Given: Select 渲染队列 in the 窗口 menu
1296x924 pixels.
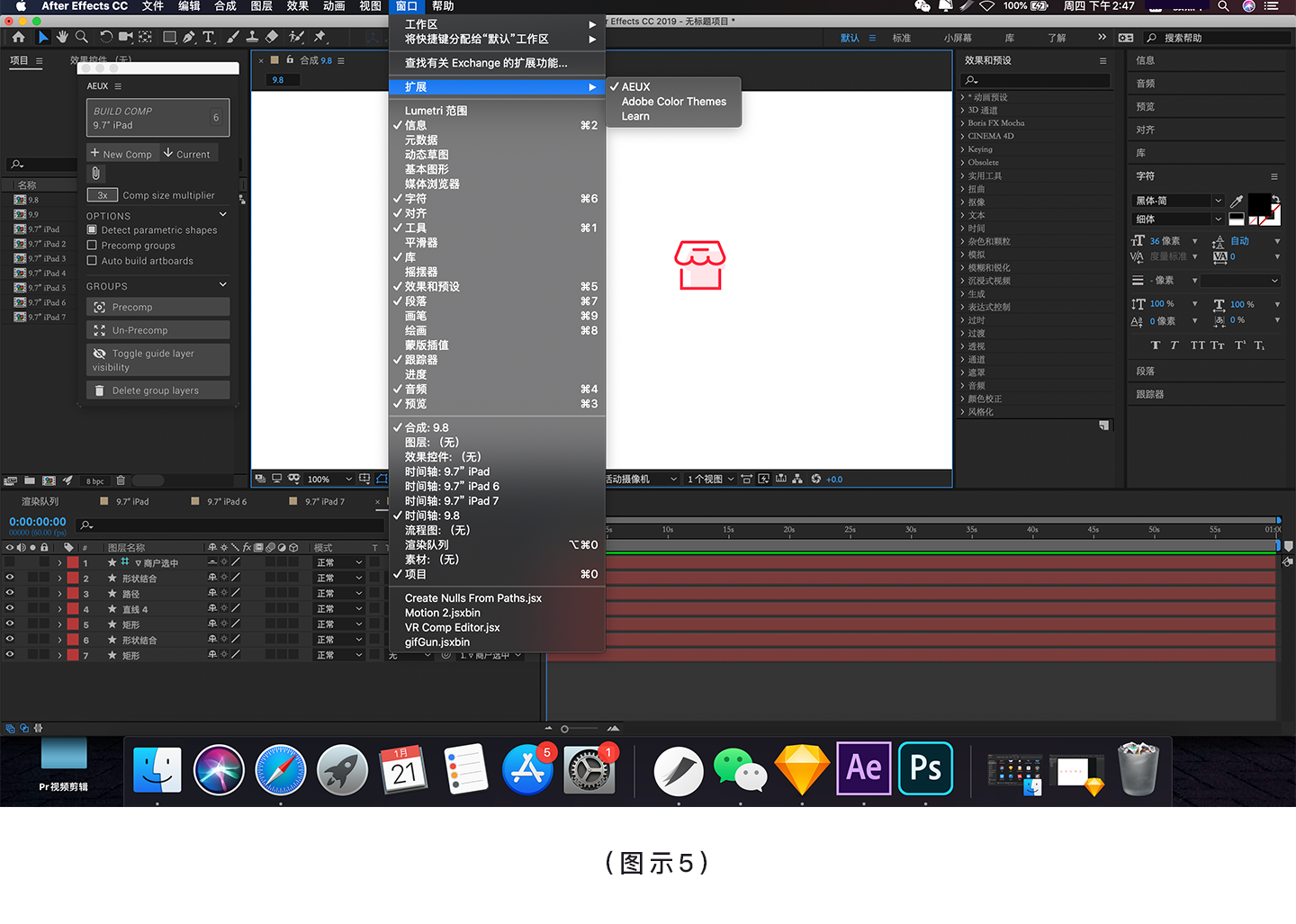Looking at the screenshot, I should [427, 545].
